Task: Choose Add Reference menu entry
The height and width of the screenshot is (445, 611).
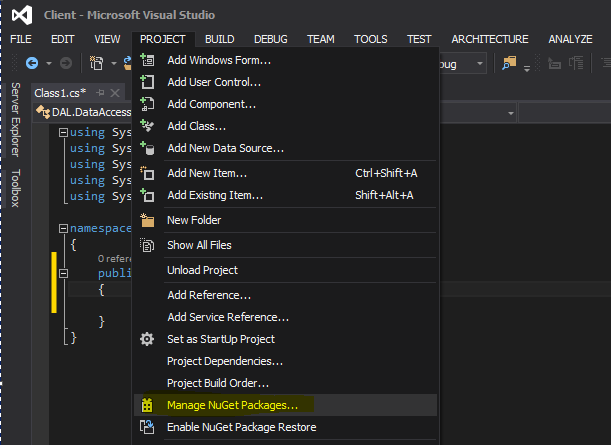Action: click(x=286, y=295)
